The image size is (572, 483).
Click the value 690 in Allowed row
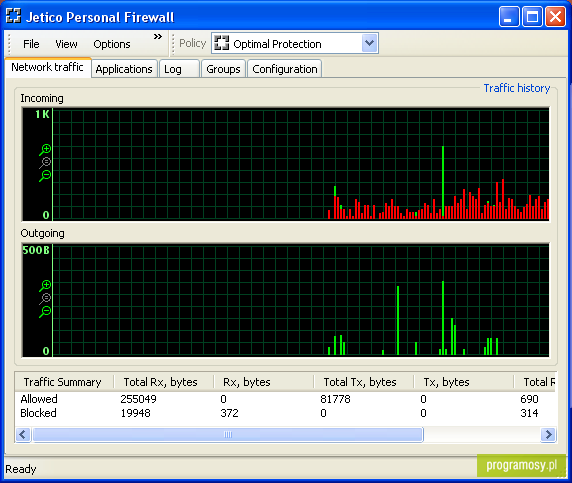coord(529,399)
